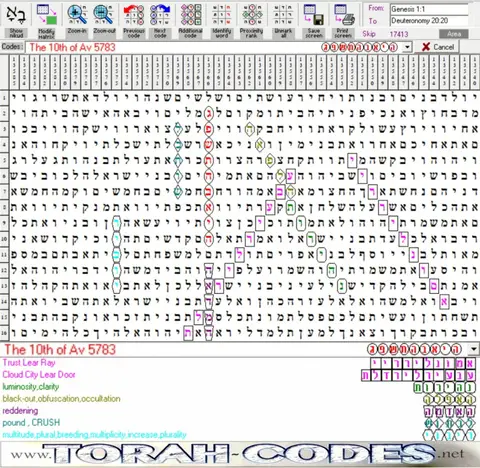Click the Skip value 17413
Viewport: 480px width, 468px height.
point(399,34)
